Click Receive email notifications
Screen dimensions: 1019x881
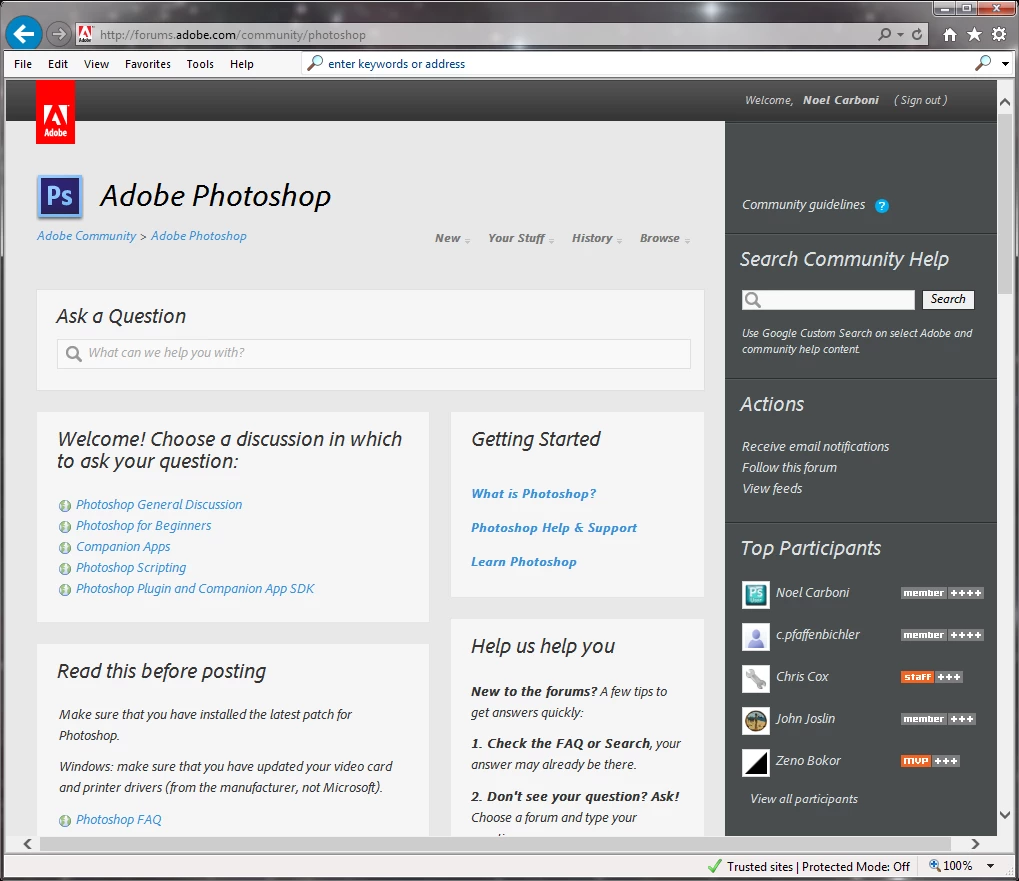coord(816,446)
